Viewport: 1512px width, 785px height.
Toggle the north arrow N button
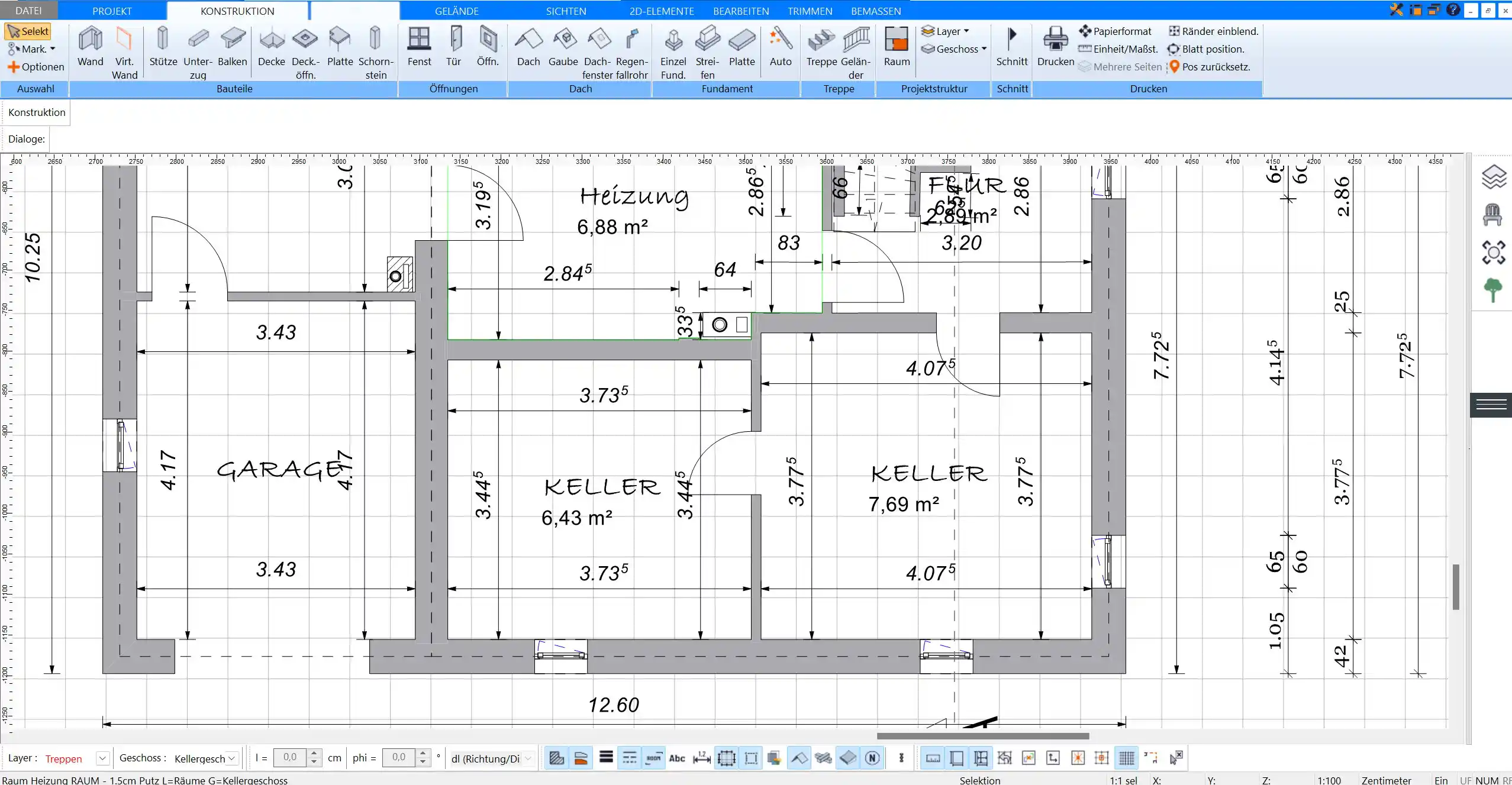(x=872, y=758)
